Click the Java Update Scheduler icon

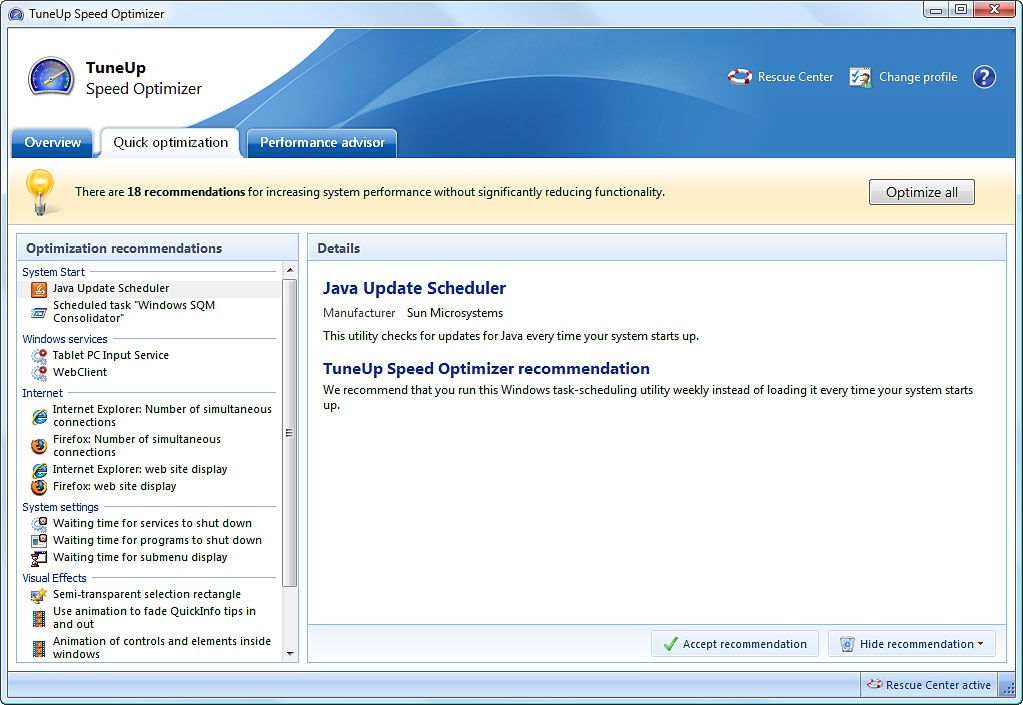click(39, 289)
